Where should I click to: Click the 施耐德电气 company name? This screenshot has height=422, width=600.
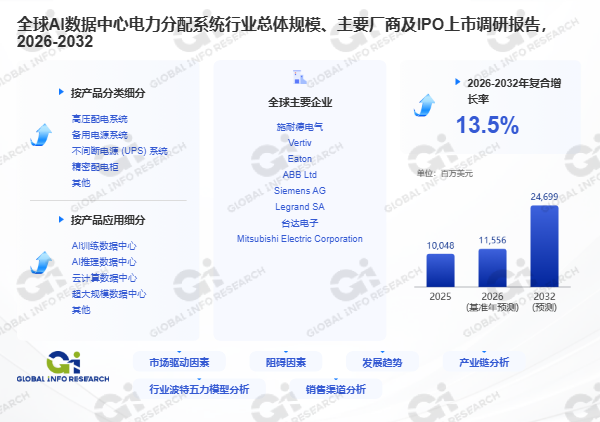click(x=300, y=127)
